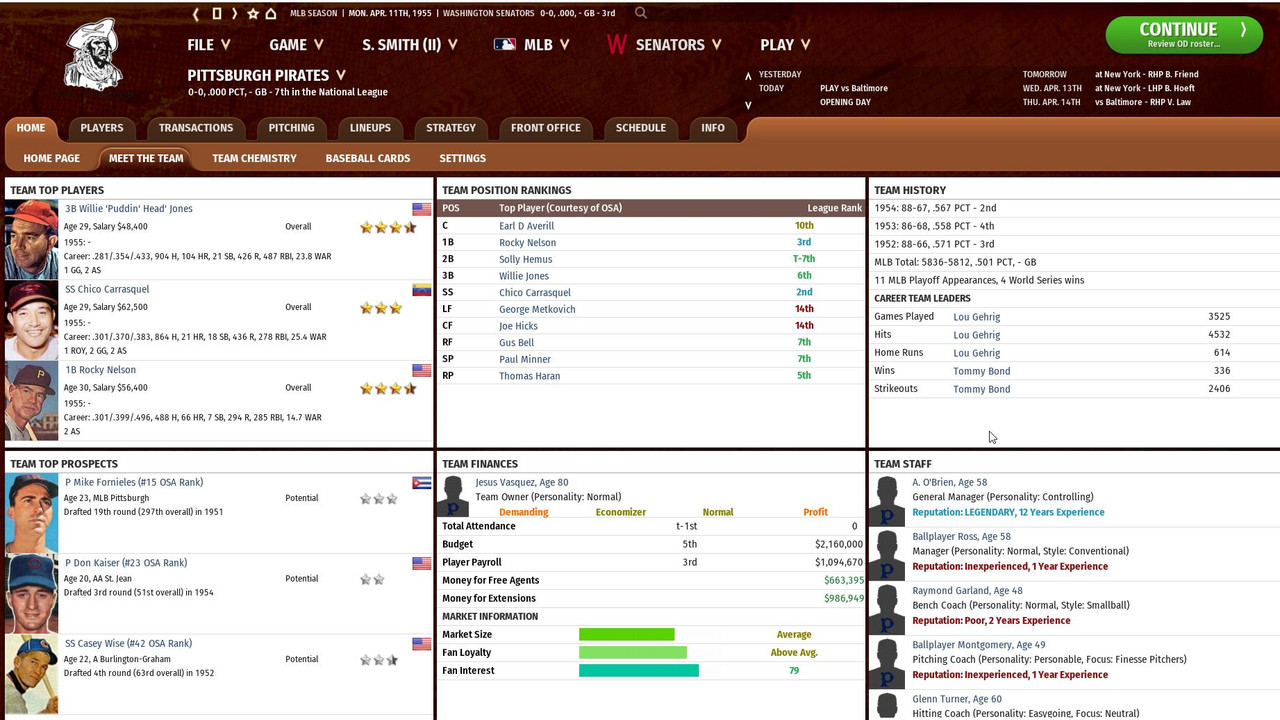Screen dimensions: 1280x720
Task: Click the Fan Interest bar indicator
Action: tap(639, 671)
